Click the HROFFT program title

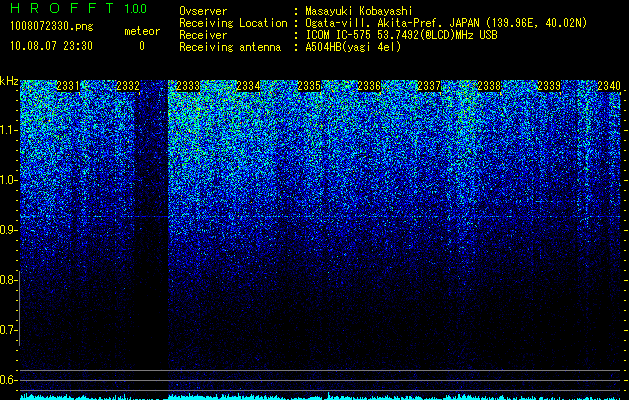[x=62, y=8]
